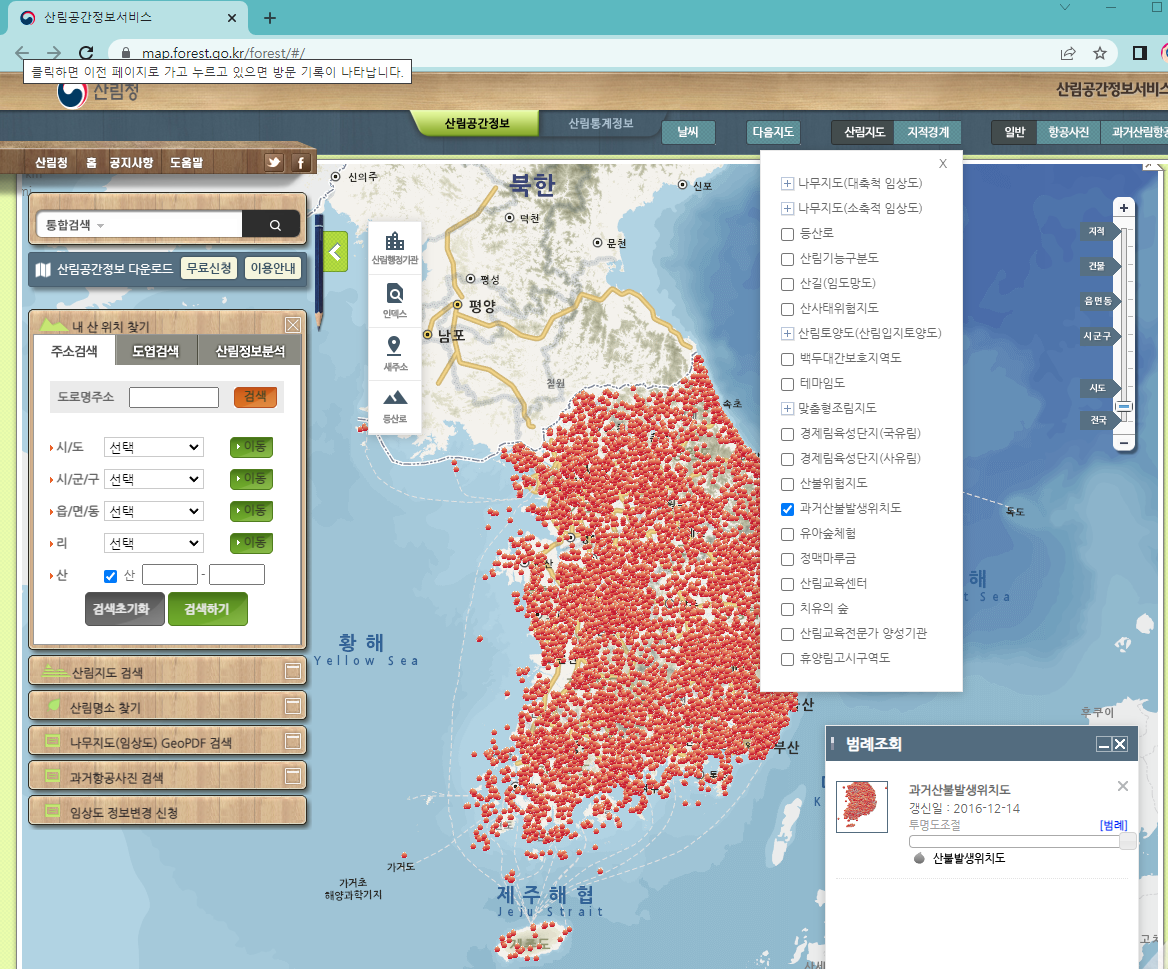Open browser side panel icon
The width and height of the screenshot is (1168, 969).
[1140, 53]
